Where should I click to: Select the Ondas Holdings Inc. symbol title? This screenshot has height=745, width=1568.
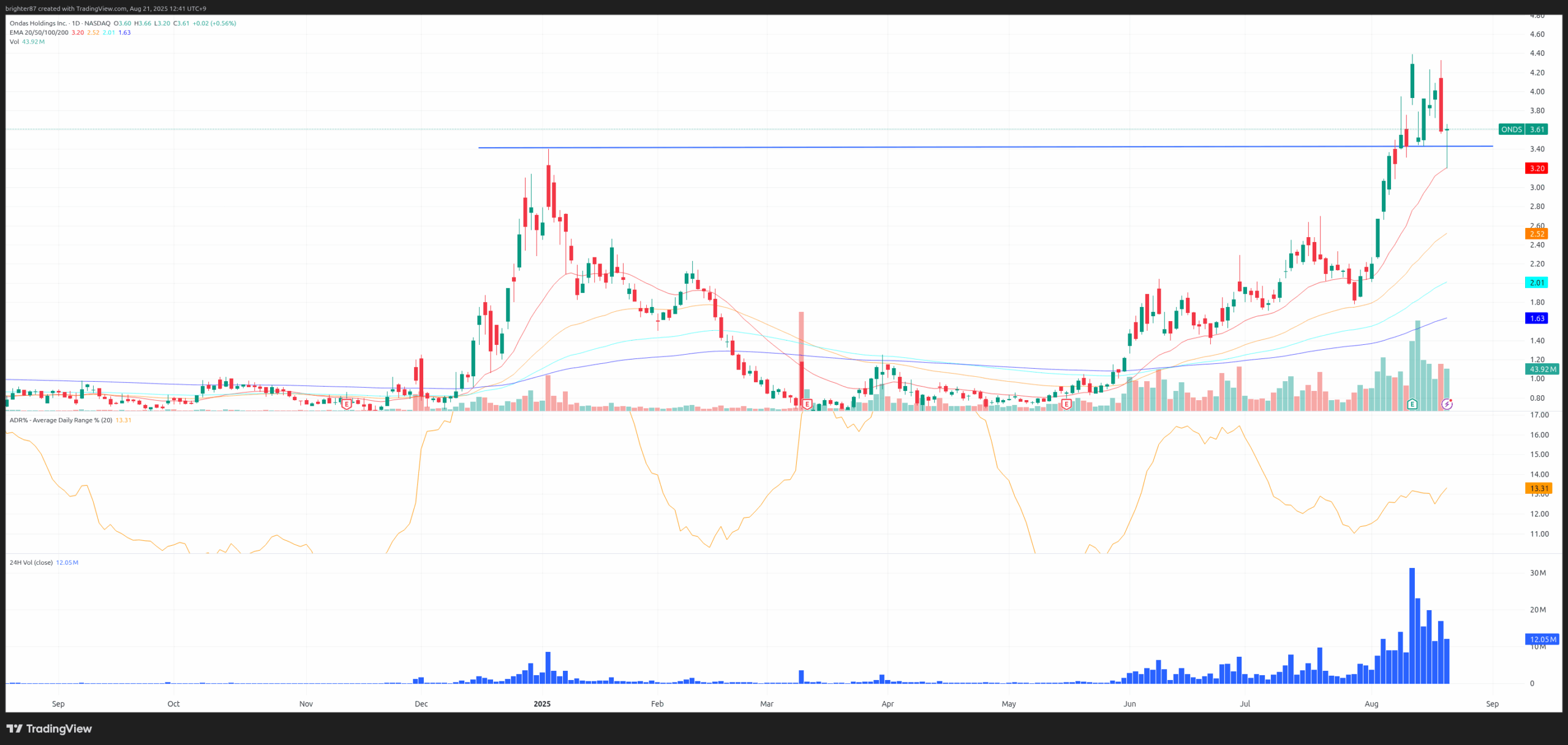pyautogui.click(x=38, y=23)
